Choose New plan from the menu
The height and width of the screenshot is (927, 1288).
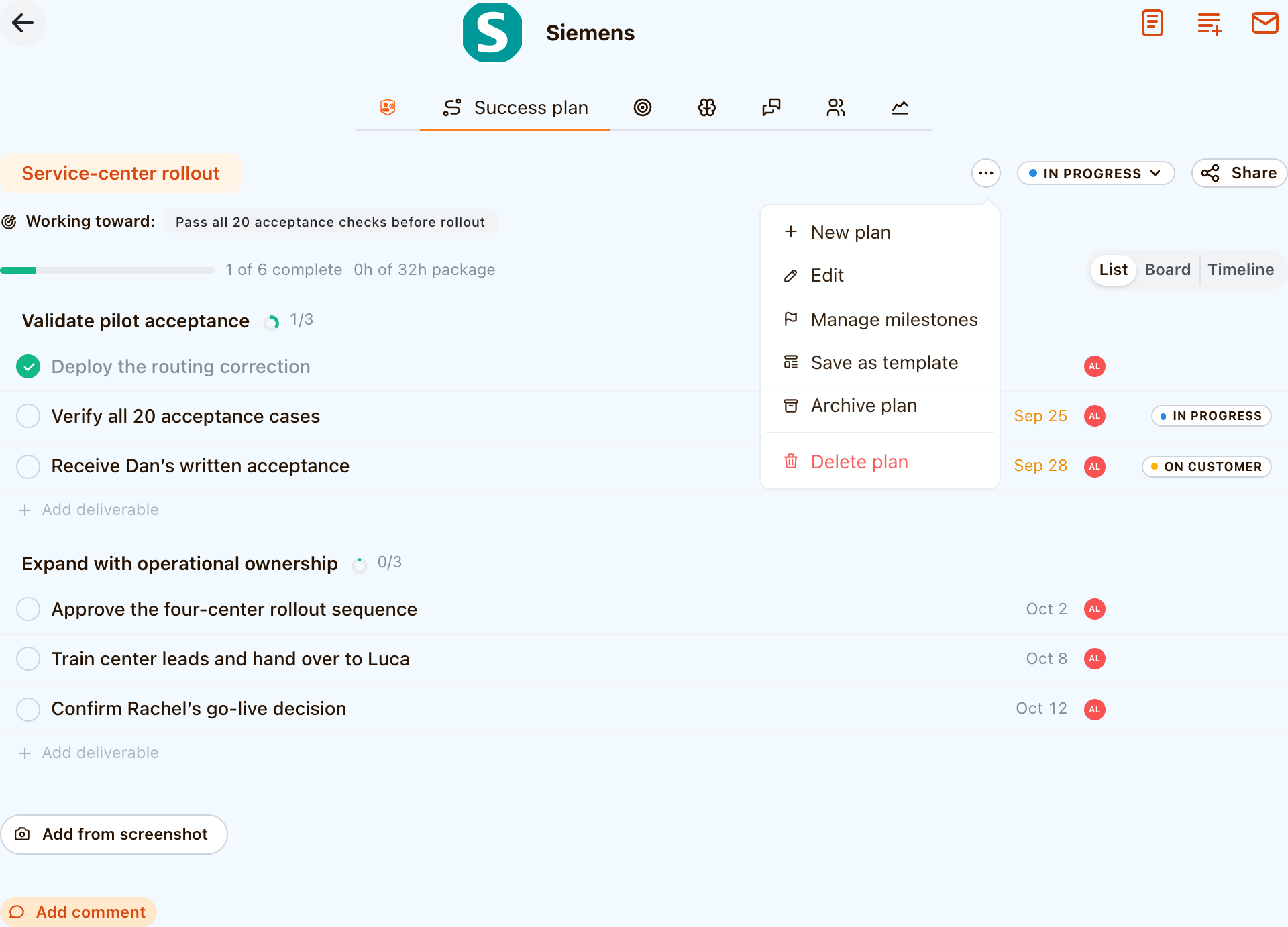pos(880,232)
